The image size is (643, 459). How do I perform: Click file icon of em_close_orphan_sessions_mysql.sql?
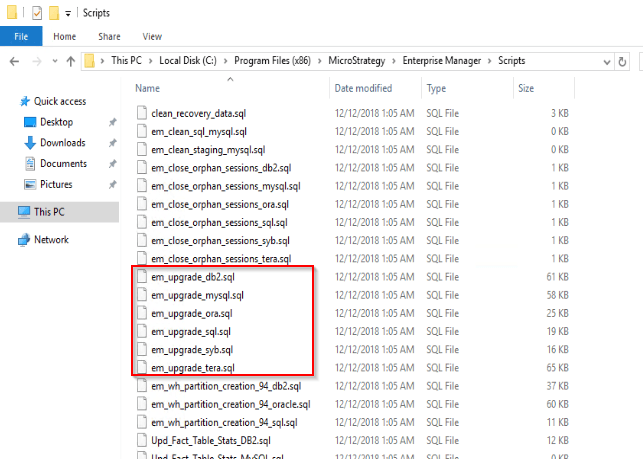tap(142, 186)
